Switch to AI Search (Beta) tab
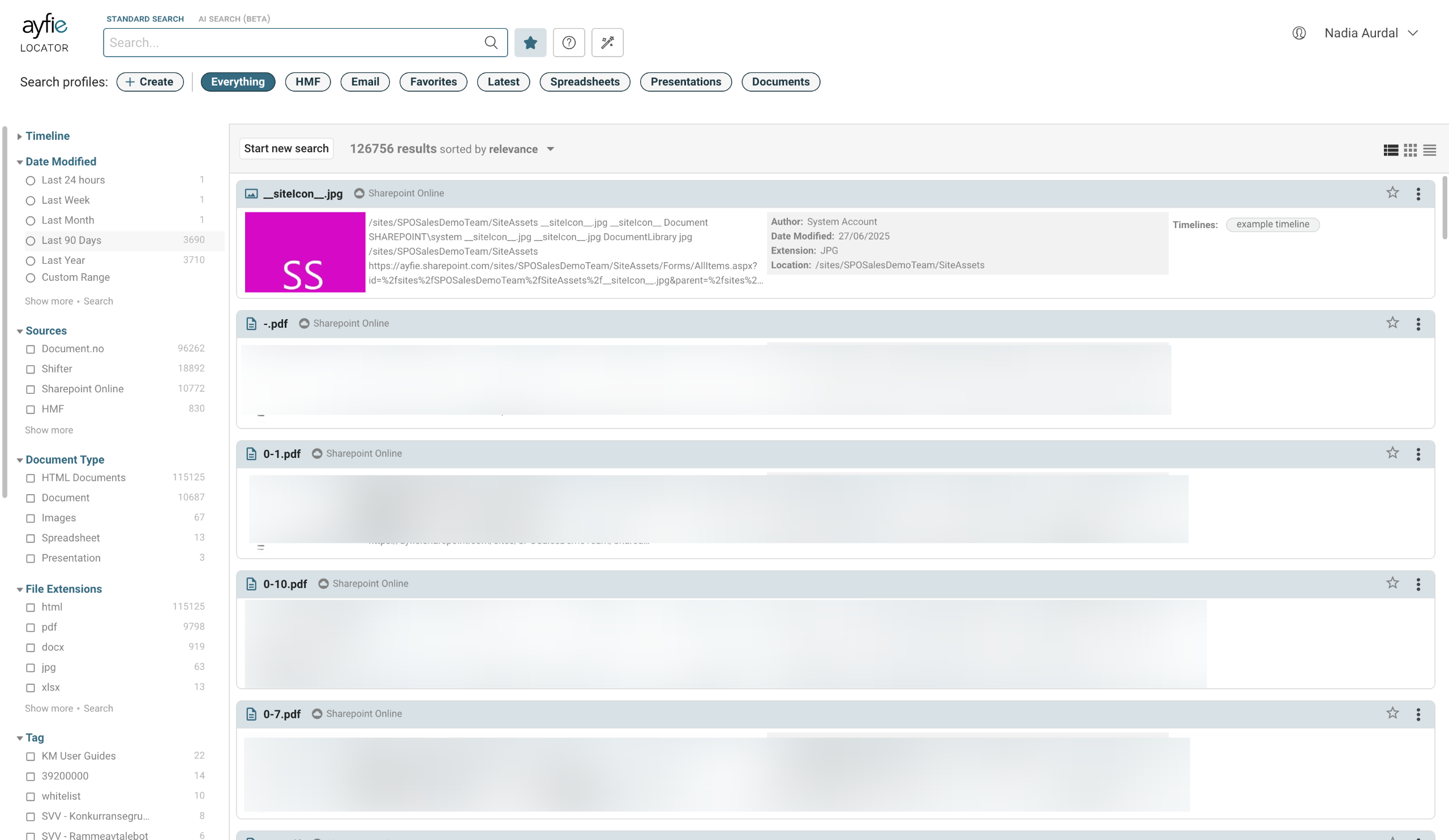 234,19
